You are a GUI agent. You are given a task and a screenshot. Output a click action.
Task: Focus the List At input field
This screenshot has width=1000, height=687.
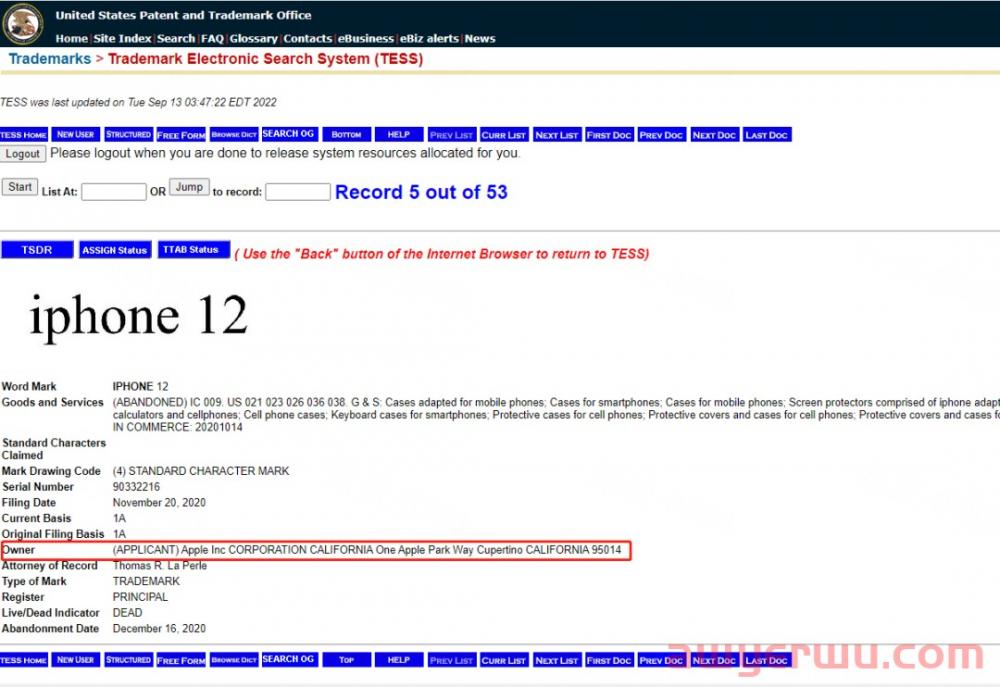(x=114, y=191)
